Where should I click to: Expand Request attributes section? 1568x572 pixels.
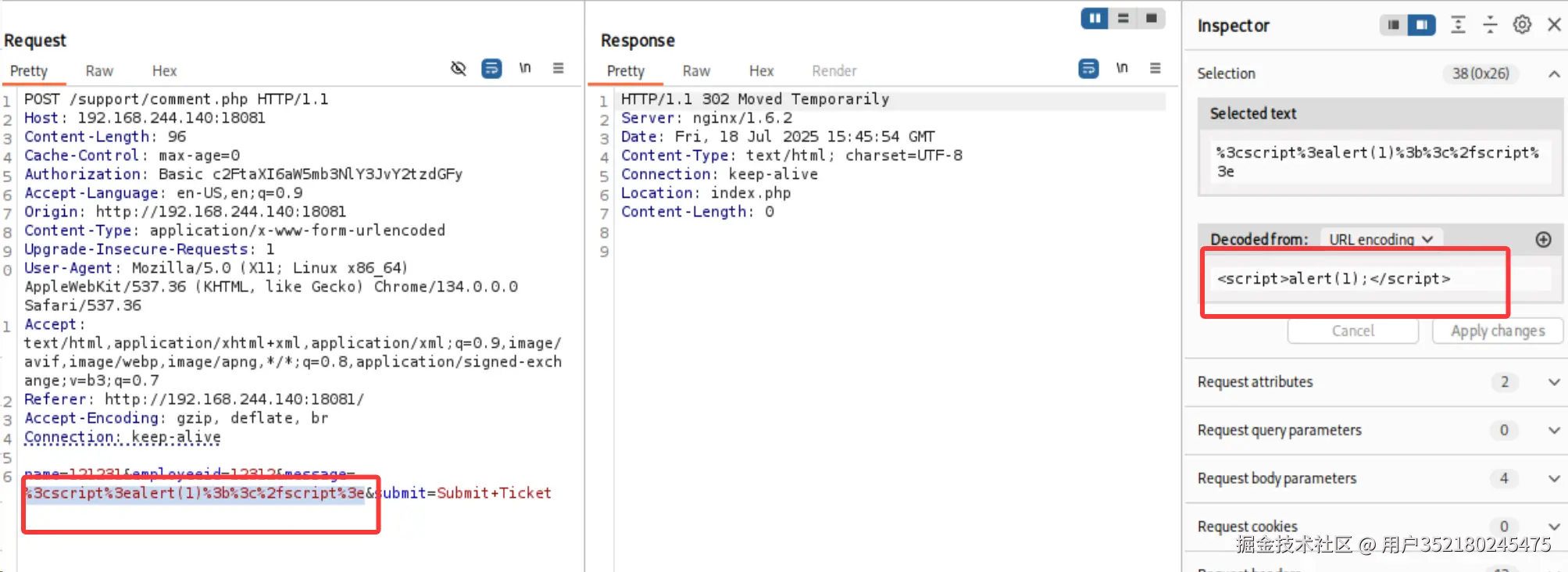[x=1554, y=382]
